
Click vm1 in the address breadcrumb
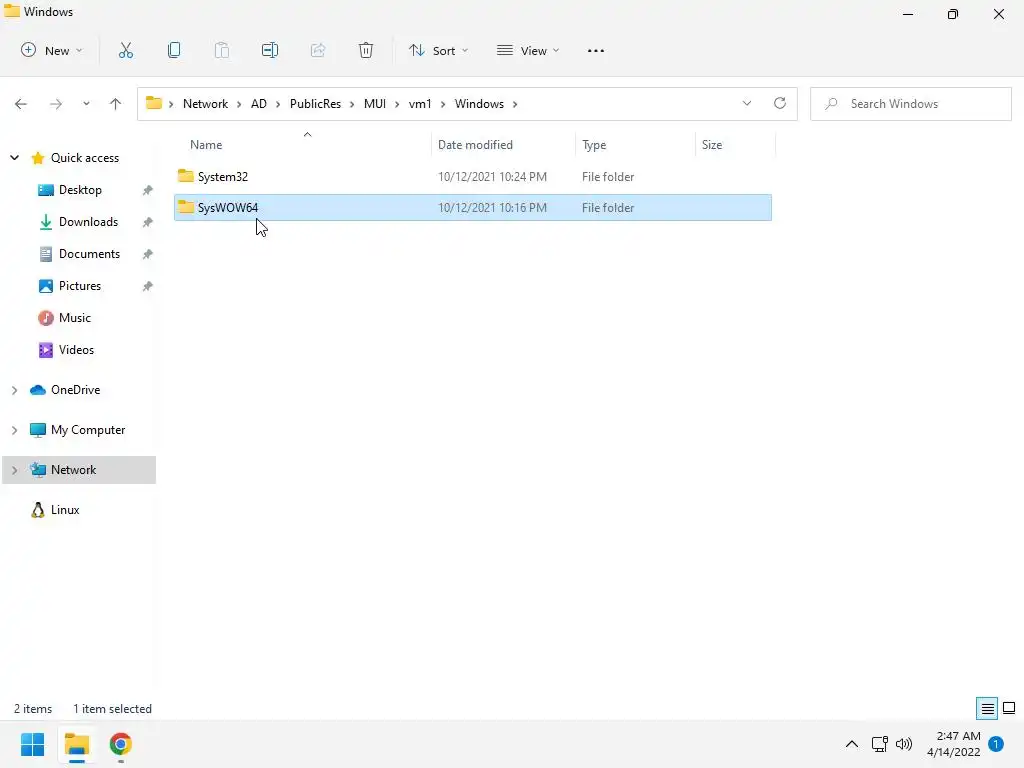click(420, 104)
